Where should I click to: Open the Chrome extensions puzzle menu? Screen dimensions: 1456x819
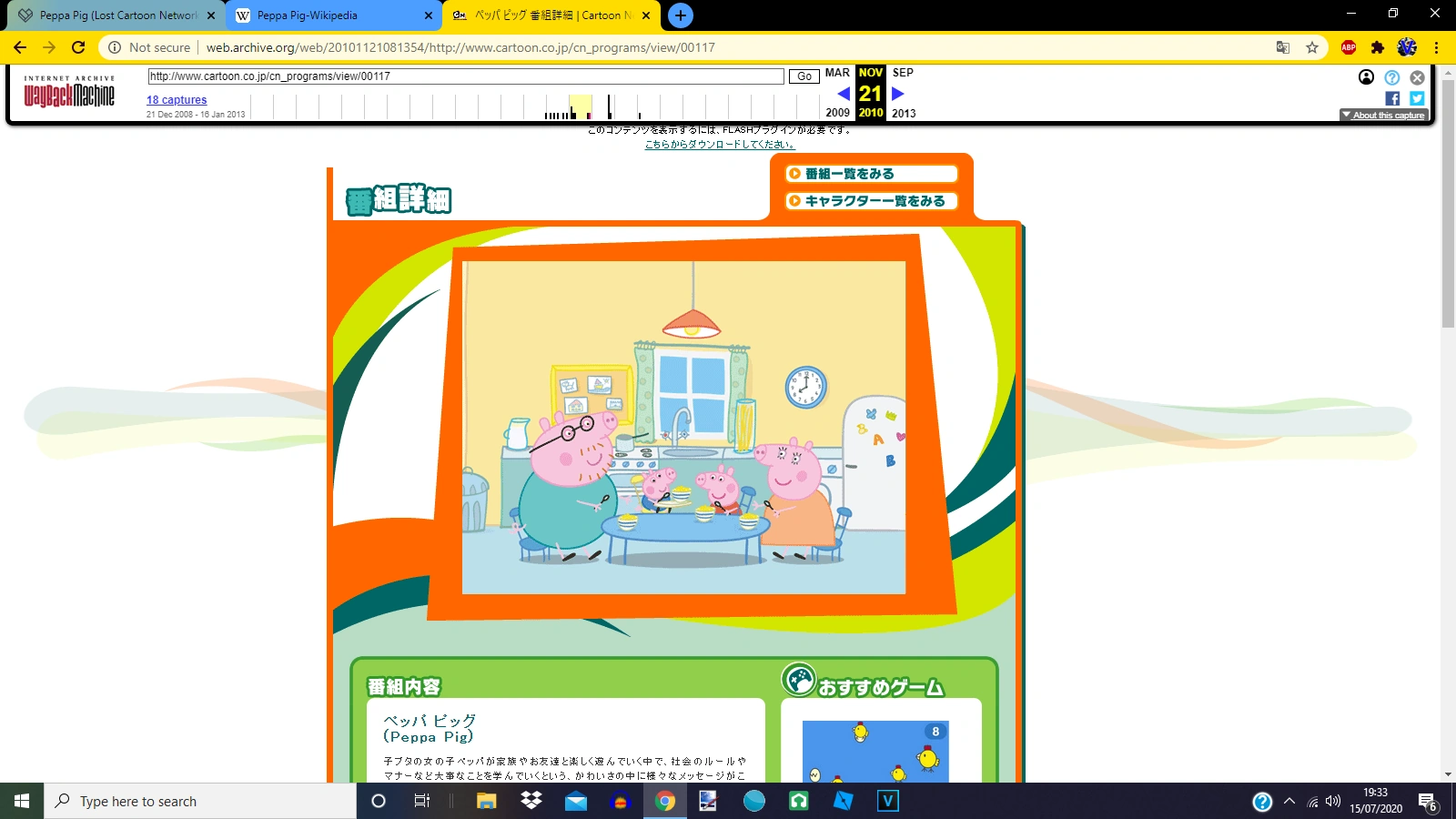1378,47
